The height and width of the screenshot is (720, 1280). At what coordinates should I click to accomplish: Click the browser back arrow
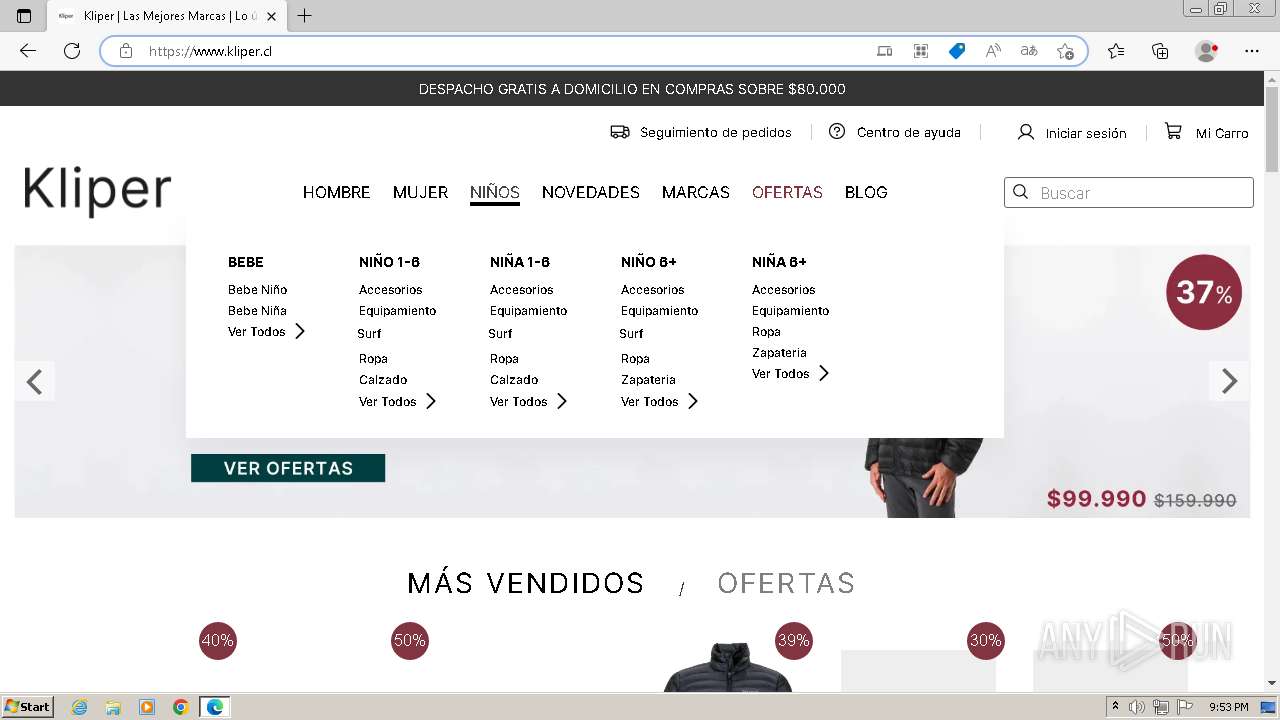[x=28, y=51]
